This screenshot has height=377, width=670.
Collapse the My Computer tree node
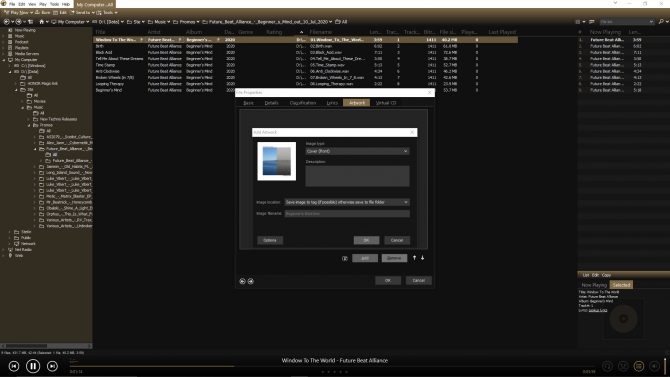(x=4, y=60)
